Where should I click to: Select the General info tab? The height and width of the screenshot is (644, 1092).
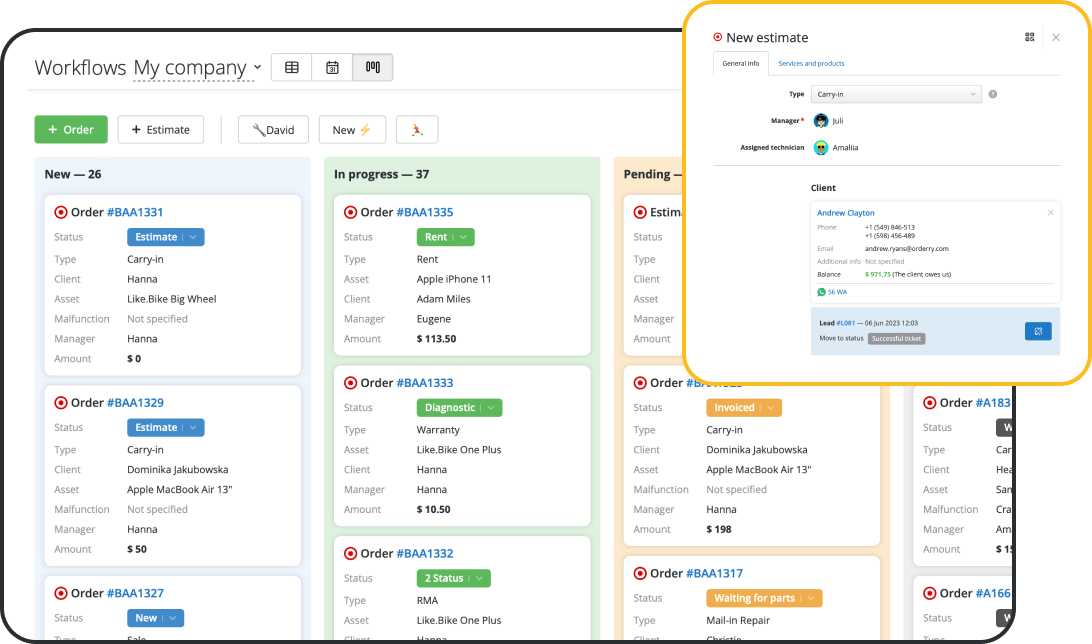click(x=741, y=62)
